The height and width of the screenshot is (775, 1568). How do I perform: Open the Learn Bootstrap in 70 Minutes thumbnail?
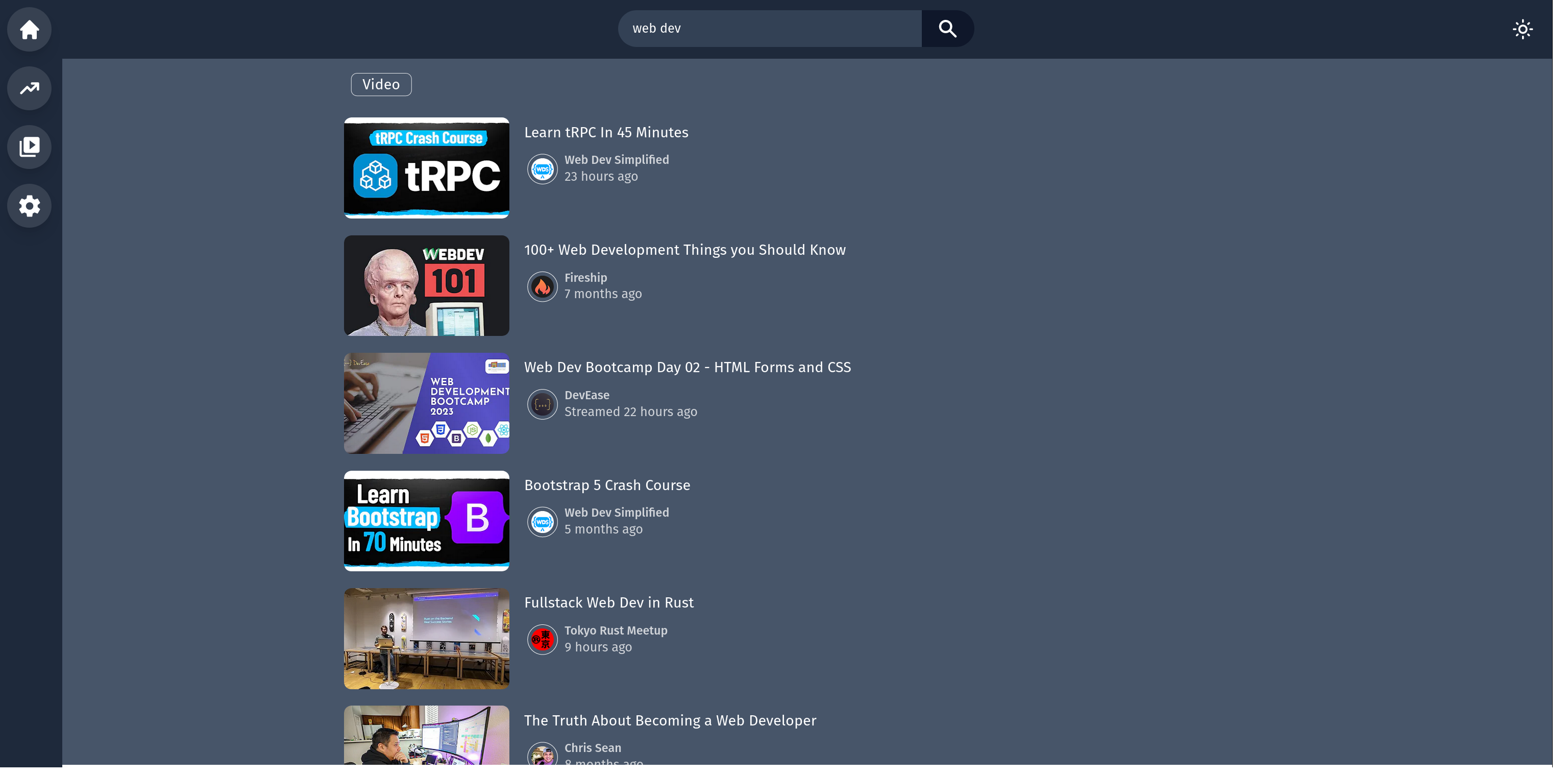(x=430, y=525)
